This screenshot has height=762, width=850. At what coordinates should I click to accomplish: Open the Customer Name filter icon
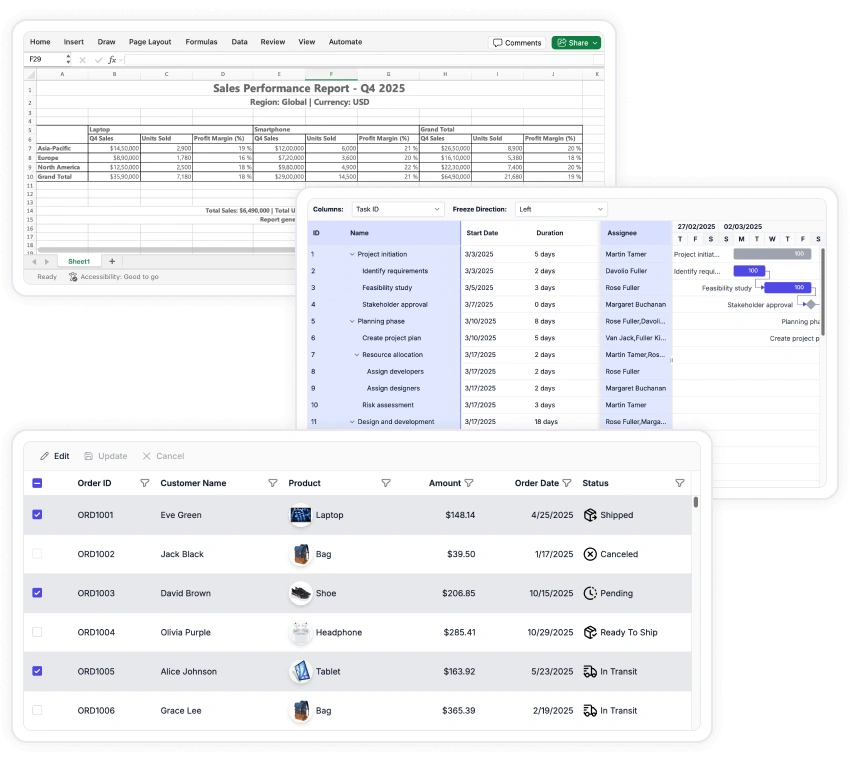click(x=273, y=483)
